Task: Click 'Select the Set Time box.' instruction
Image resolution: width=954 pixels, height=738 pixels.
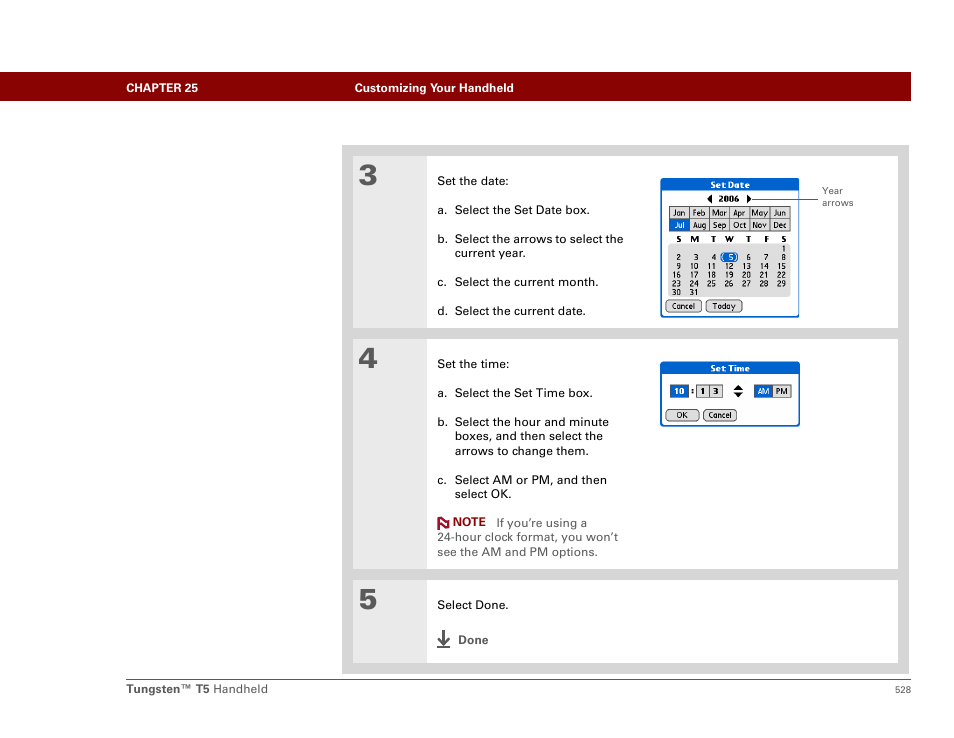Action: click(523, 393)
